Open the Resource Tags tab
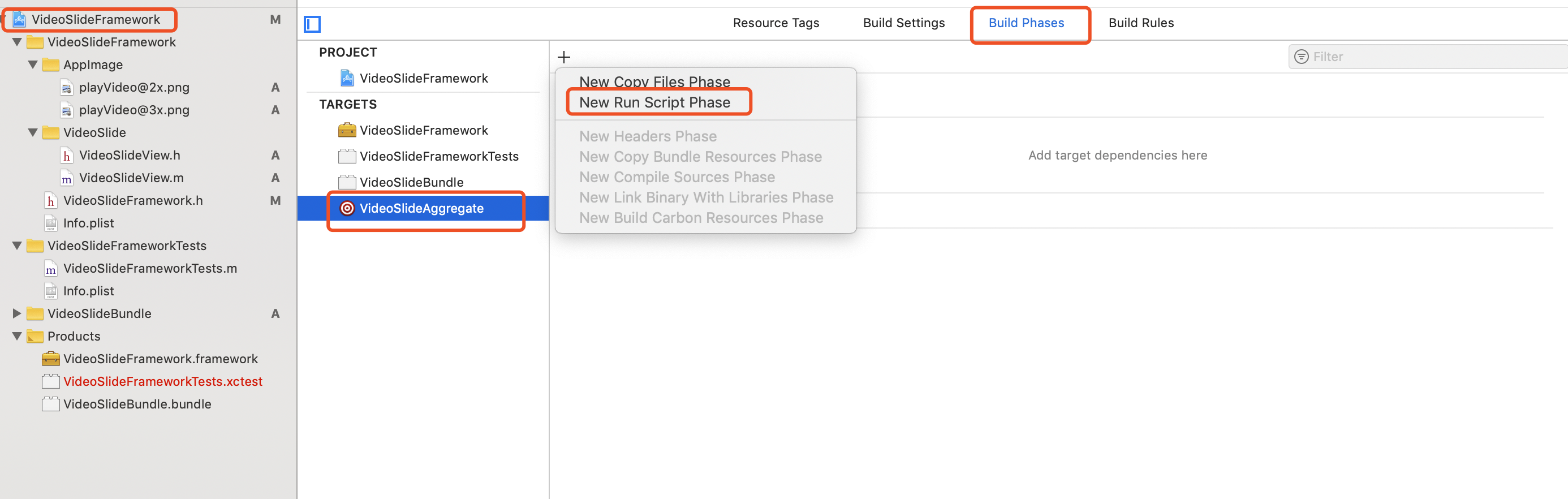This screenshot has width=1568, height=499. pos(776,23)
